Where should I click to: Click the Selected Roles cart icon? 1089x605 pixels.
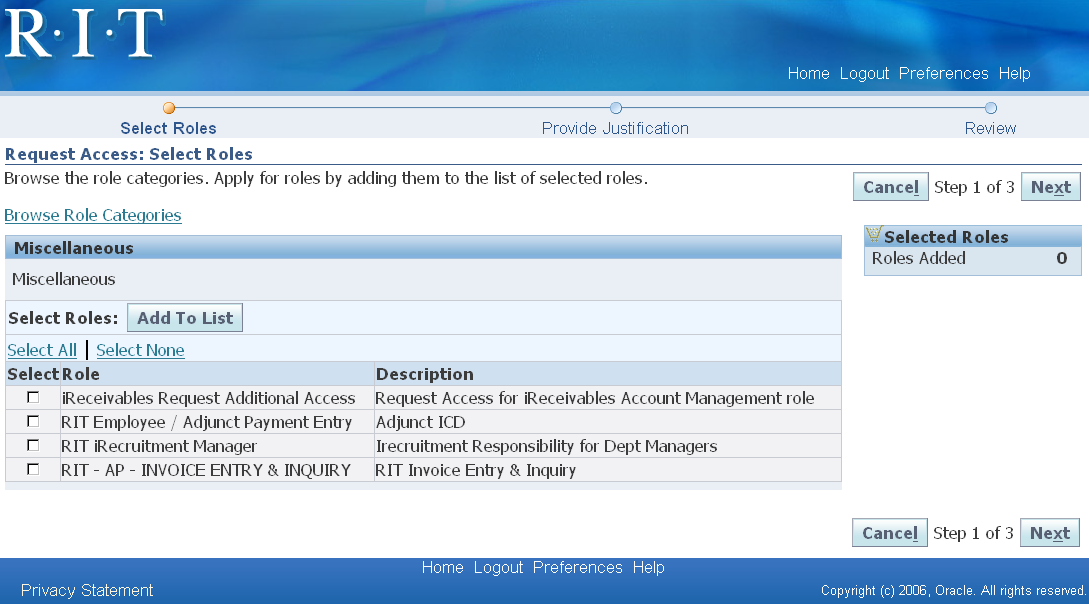pyautogui.click(x=873, y=236)
